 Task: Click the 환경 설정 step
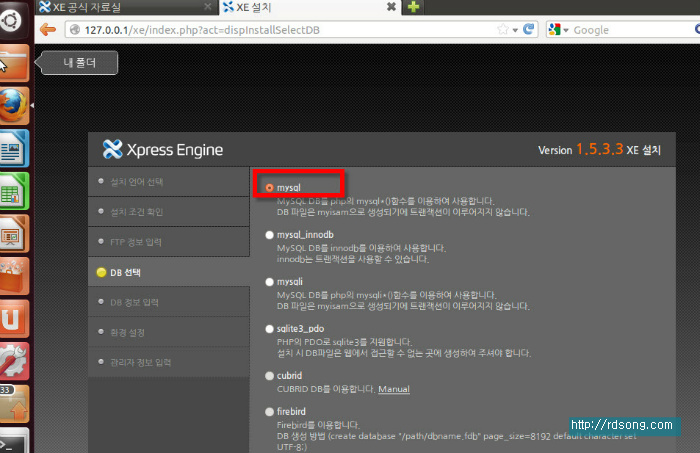(169, 332)
